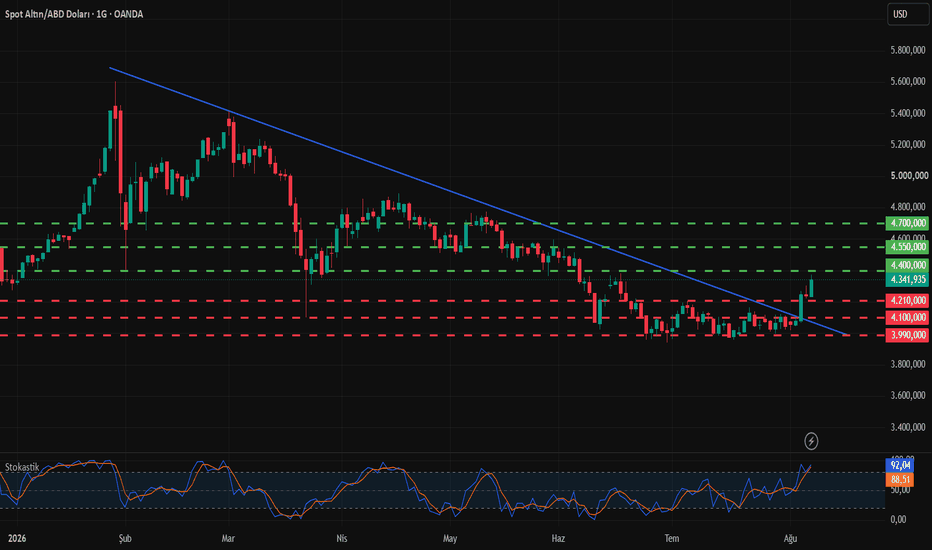Click the 5.800,000 price scale value
The height and width of the screenshot is (550, 932).
(x=908, y=51)
